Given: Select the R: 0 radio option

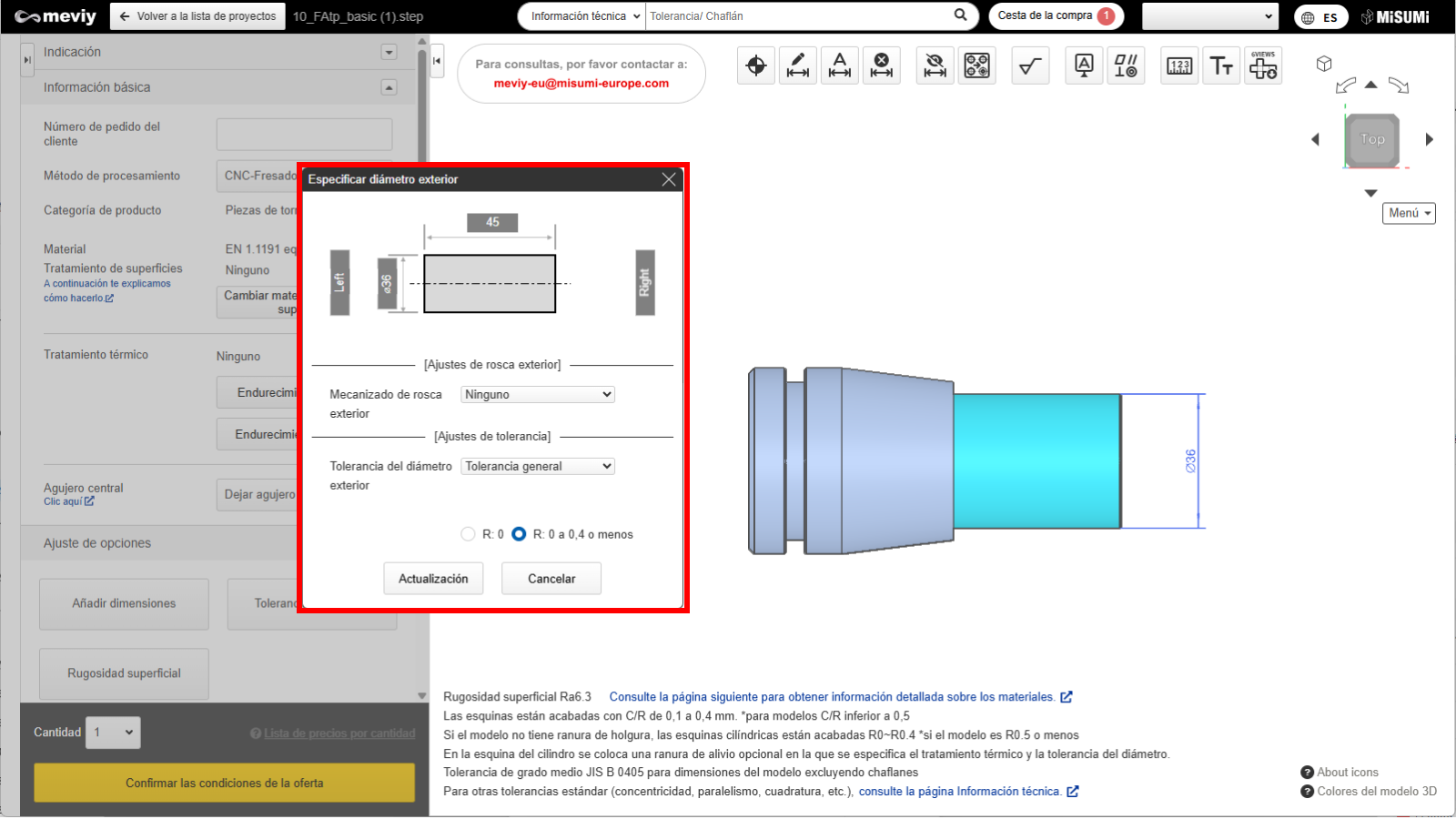Looking at the screenshot, I should 469,534.
